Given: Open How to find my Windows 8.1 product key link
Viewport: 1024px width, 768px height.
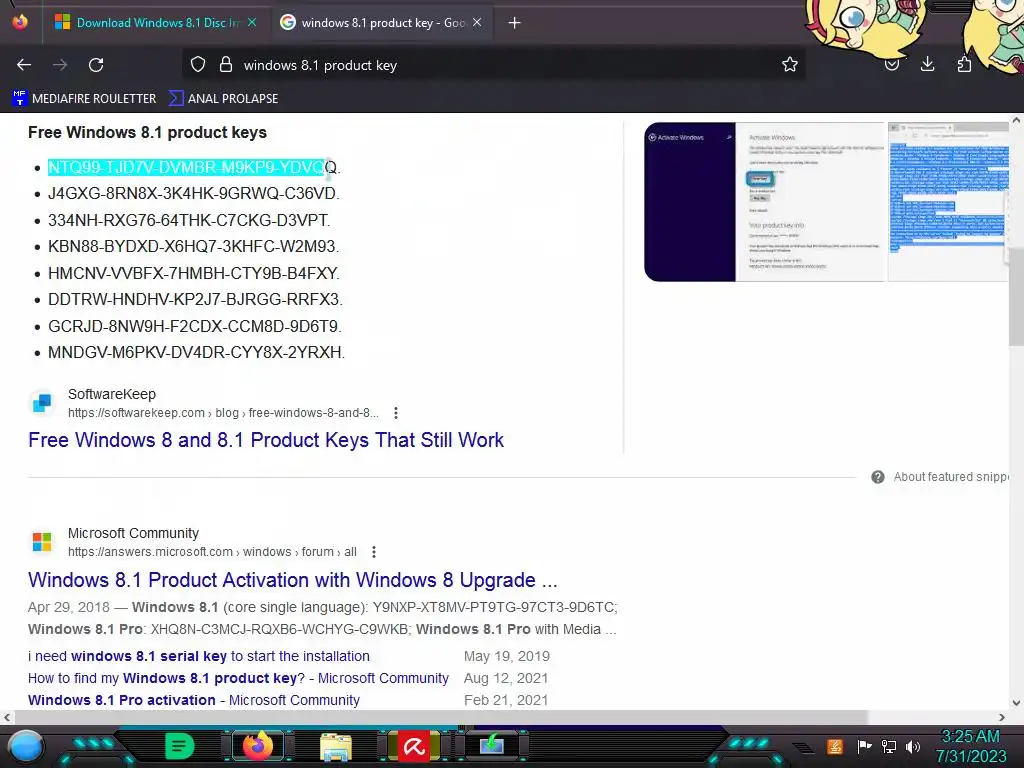Looking at the screenshot, I should coord(238,679).
